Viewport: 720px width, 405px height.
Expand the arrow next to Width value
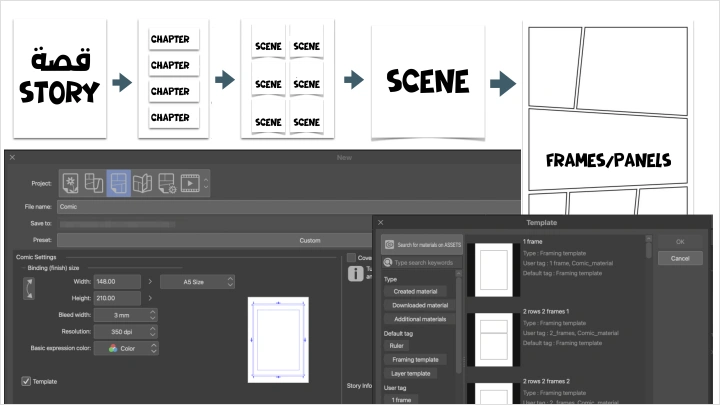click(150, 281)
